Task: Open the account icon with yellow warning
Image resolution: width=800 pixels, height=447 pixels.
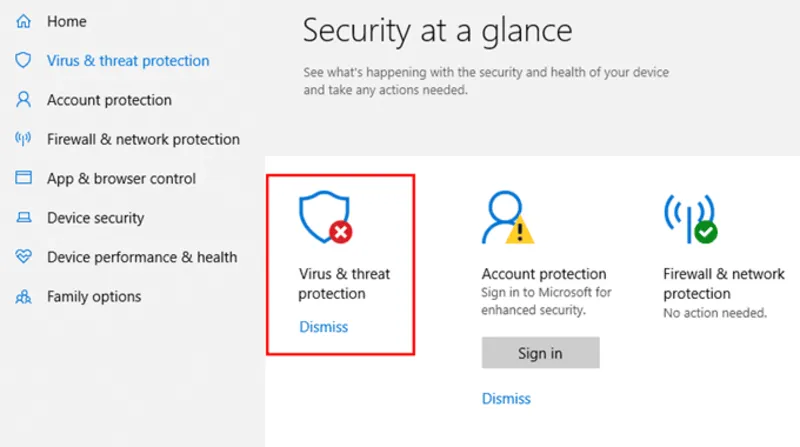Action: (508, 217)
